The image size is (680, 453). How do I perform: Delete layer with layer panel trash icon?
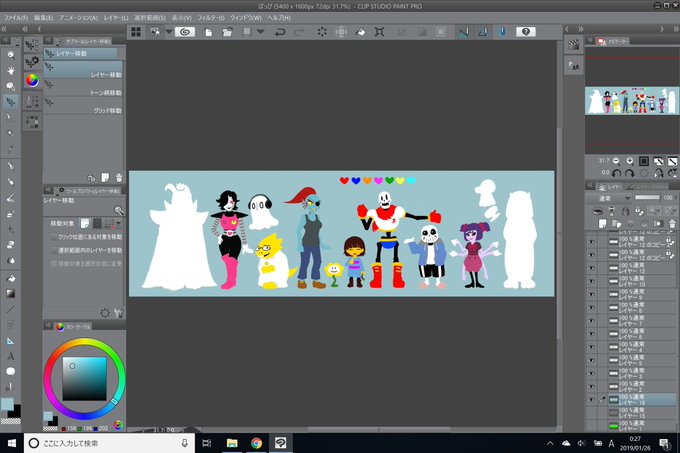pyautogui.click(x=672, y=224)
